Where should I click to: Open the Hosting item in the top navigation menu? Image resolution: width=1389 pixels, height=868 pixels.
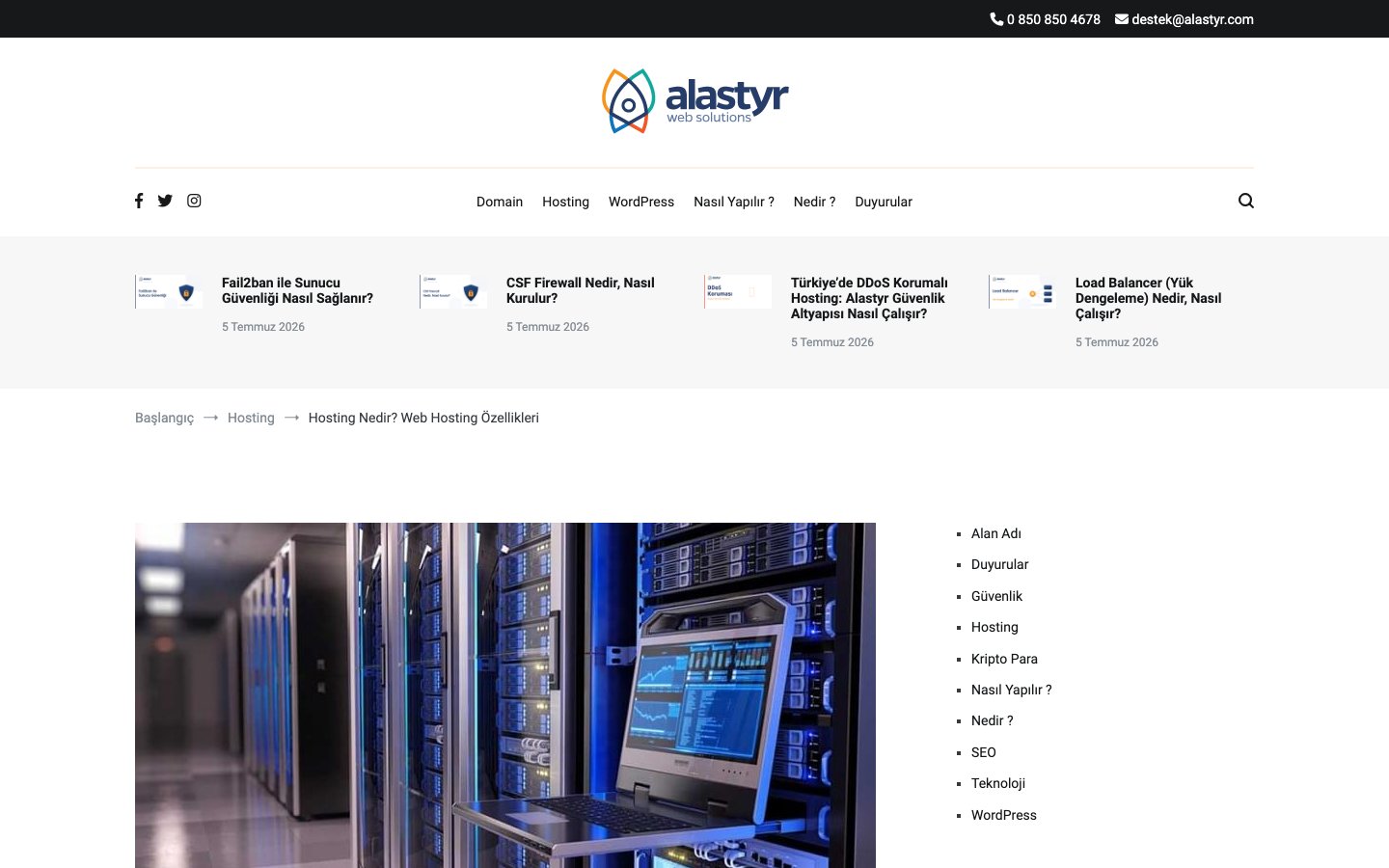click(565, 202)
